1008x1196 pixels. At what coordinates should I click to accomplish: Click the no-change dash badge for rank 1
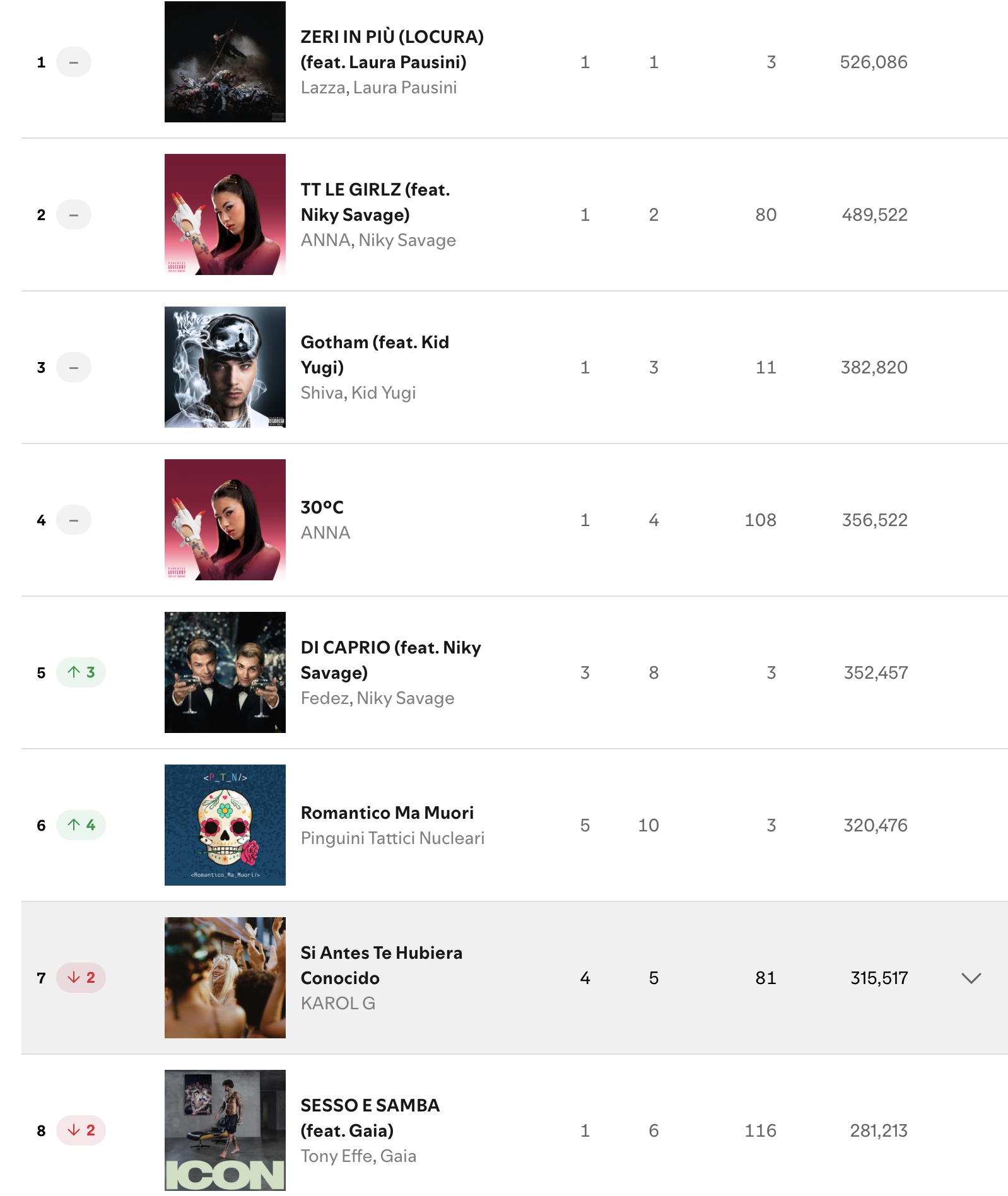click(x=74, y=62)
